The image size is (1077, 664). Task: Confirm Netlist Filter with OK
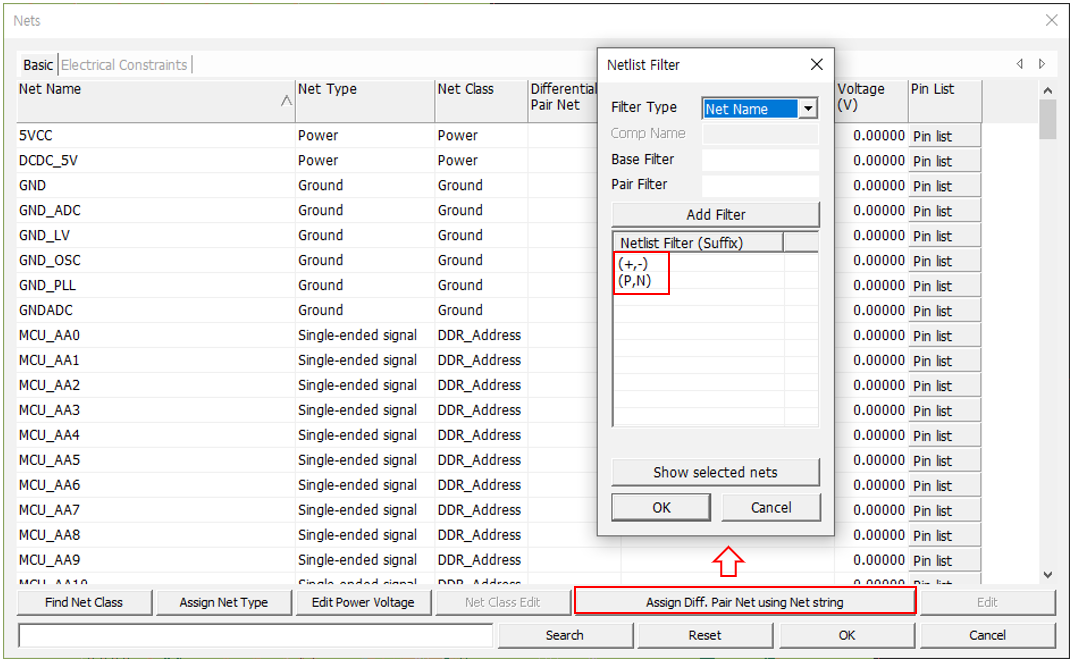(x=661, y=507)
